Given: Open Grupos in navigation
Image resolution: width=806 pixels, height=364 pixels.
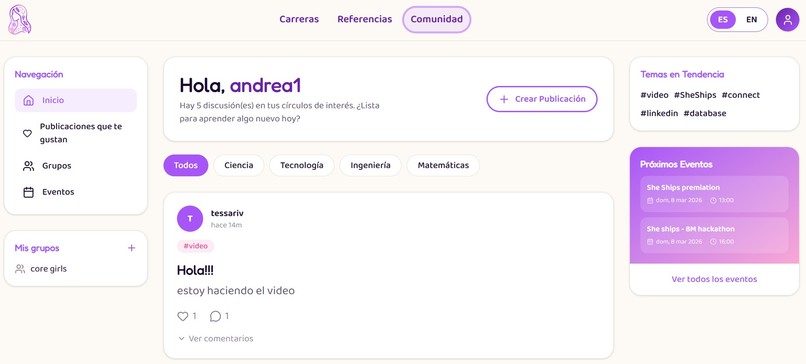Looking at the screenshot, I should tap(76, 166).
